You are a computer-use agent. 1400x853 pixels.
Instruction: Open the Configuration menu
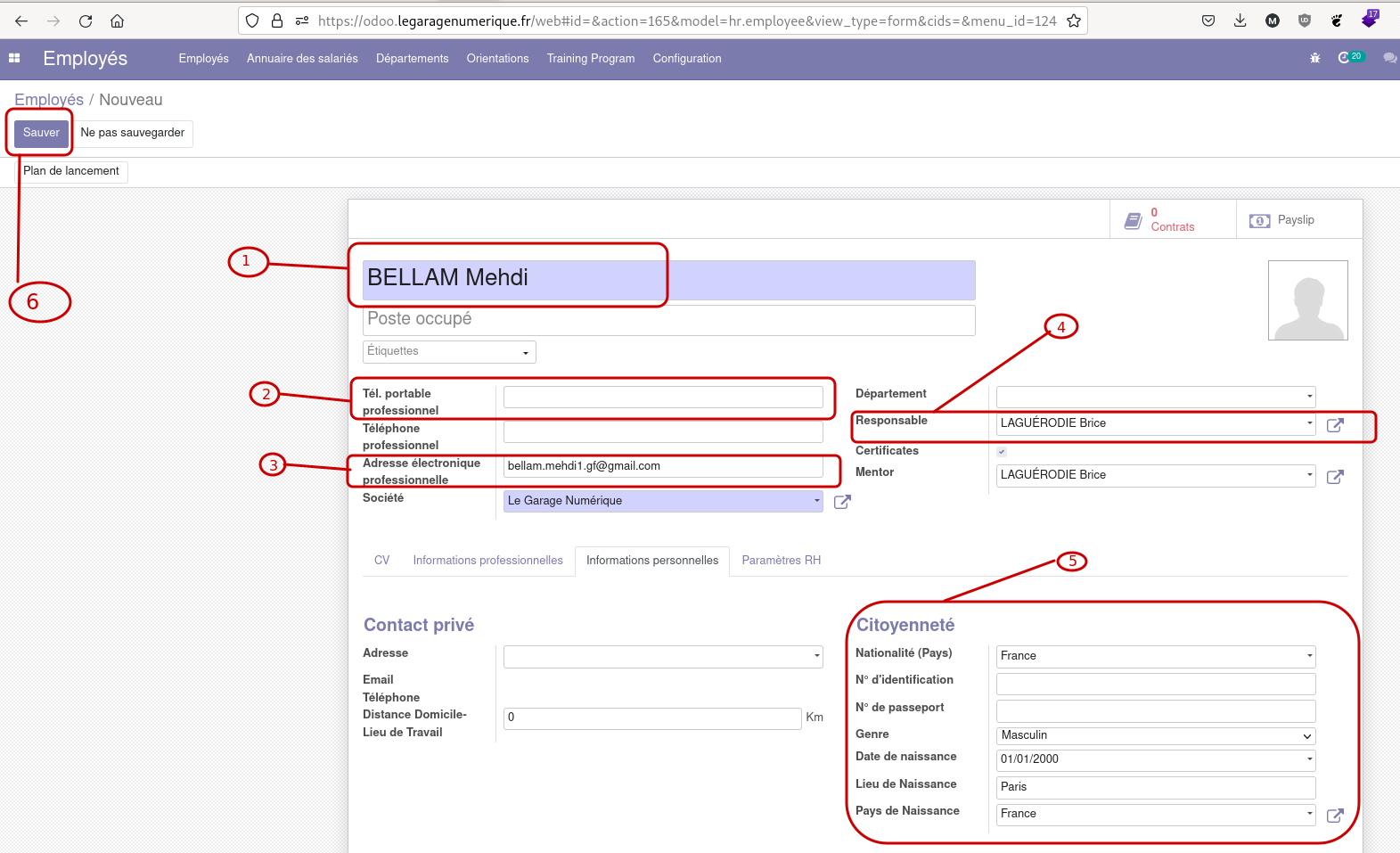[686, 59]
